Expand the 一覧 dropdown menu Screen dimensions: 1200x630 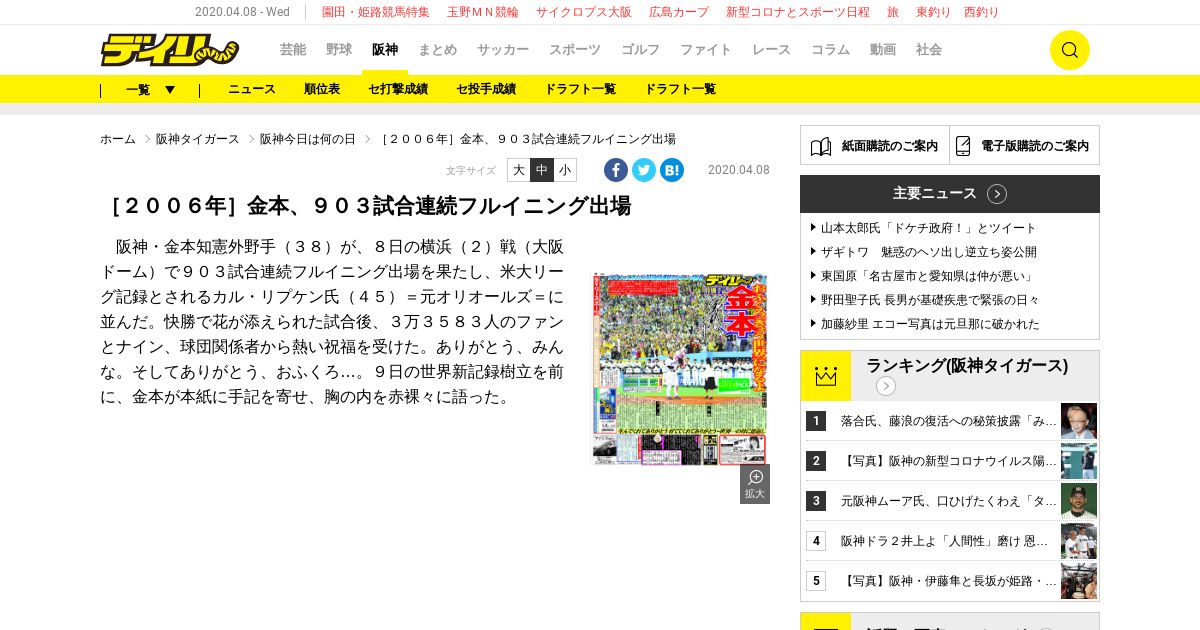151,89
